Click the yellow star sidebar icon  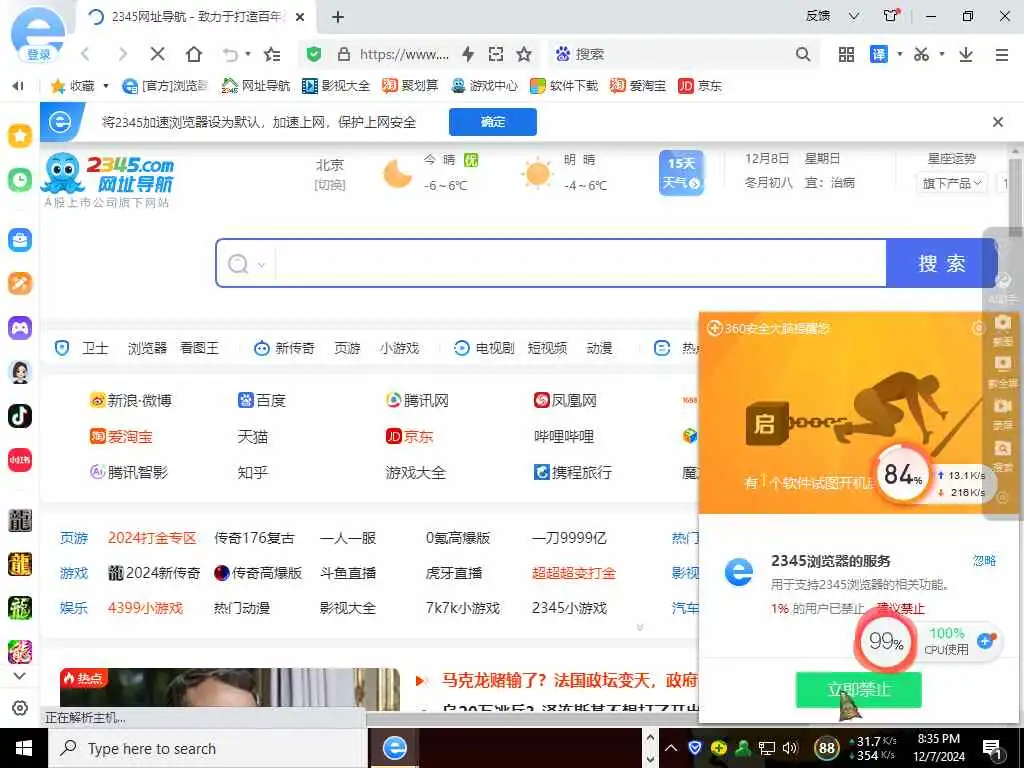[20, 136]
